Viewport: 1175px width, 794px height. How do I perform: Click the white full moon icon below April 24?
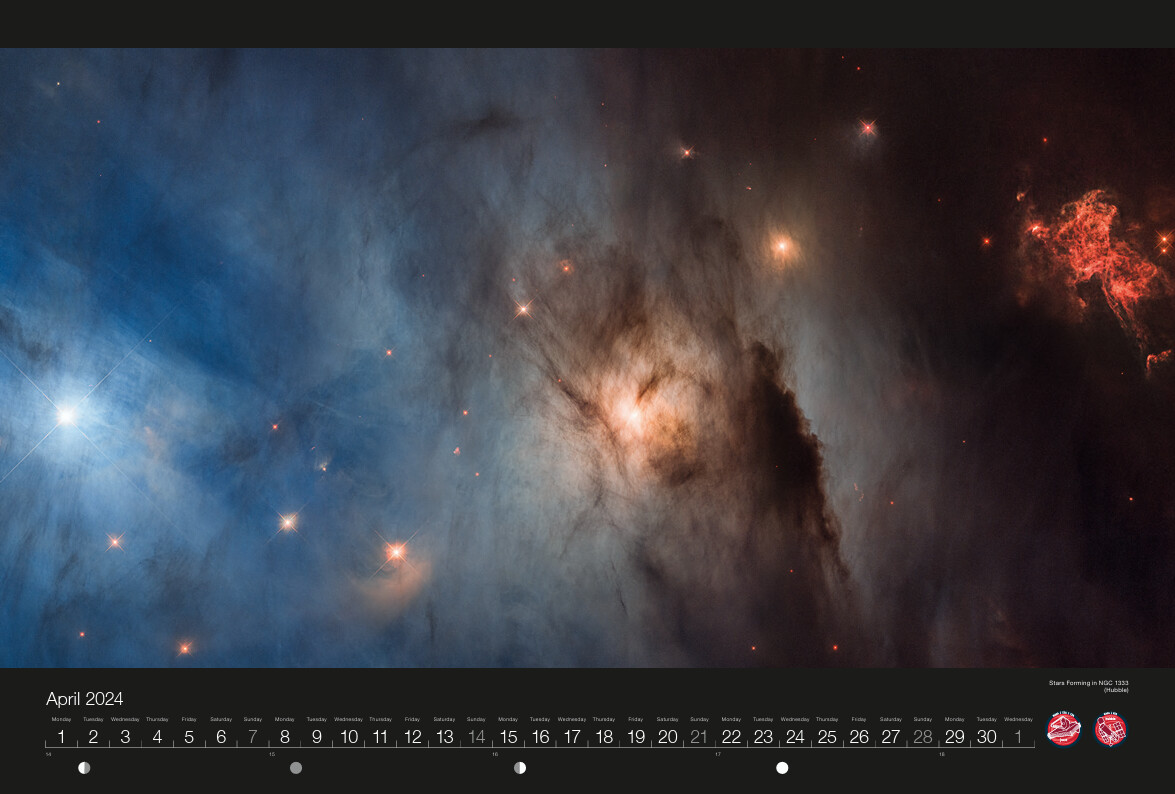pyautogui.click(x=782, y=768)
